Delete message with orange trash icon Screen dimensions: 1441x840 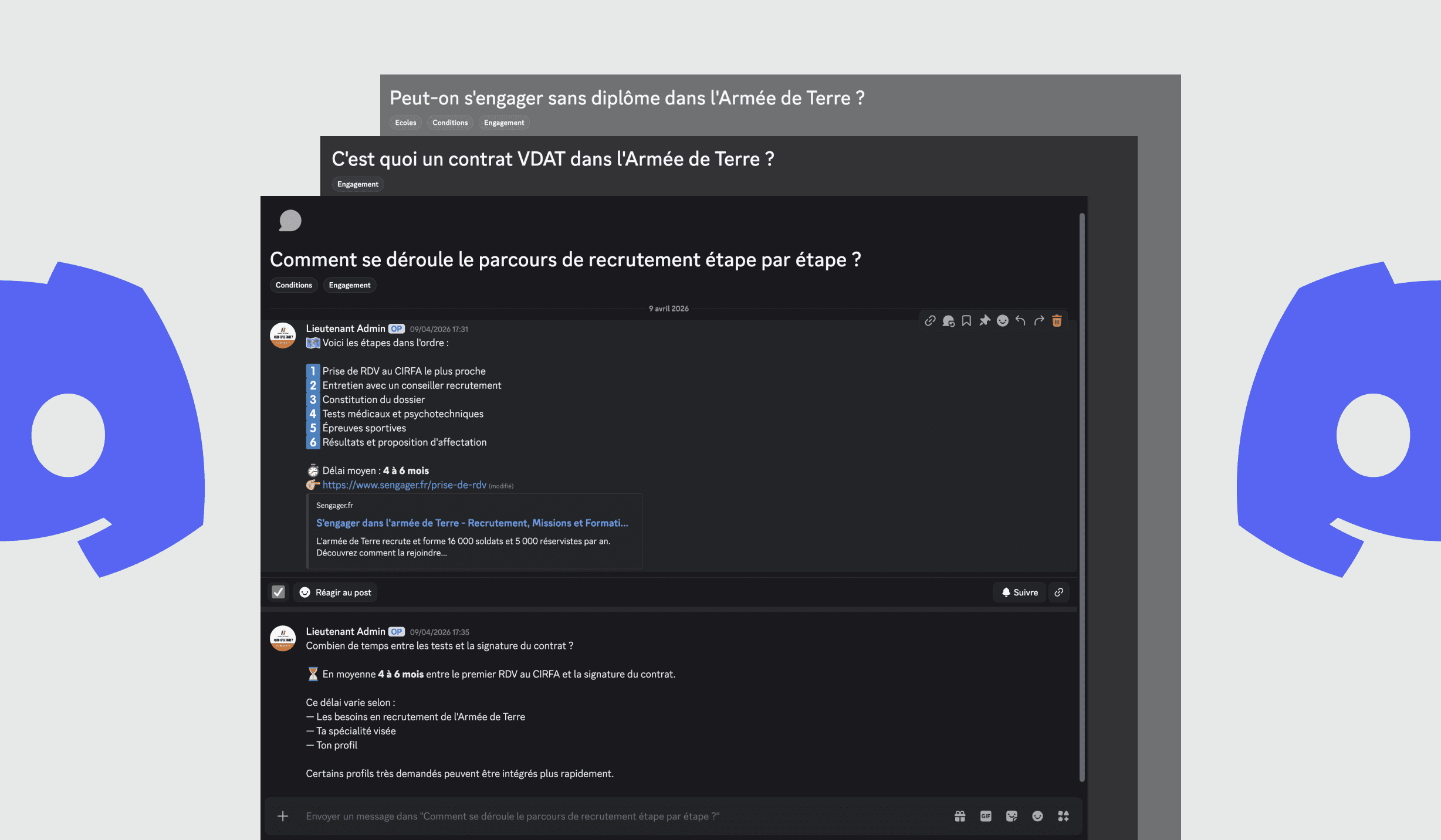pyautogui.click(x=1057, y=321)
